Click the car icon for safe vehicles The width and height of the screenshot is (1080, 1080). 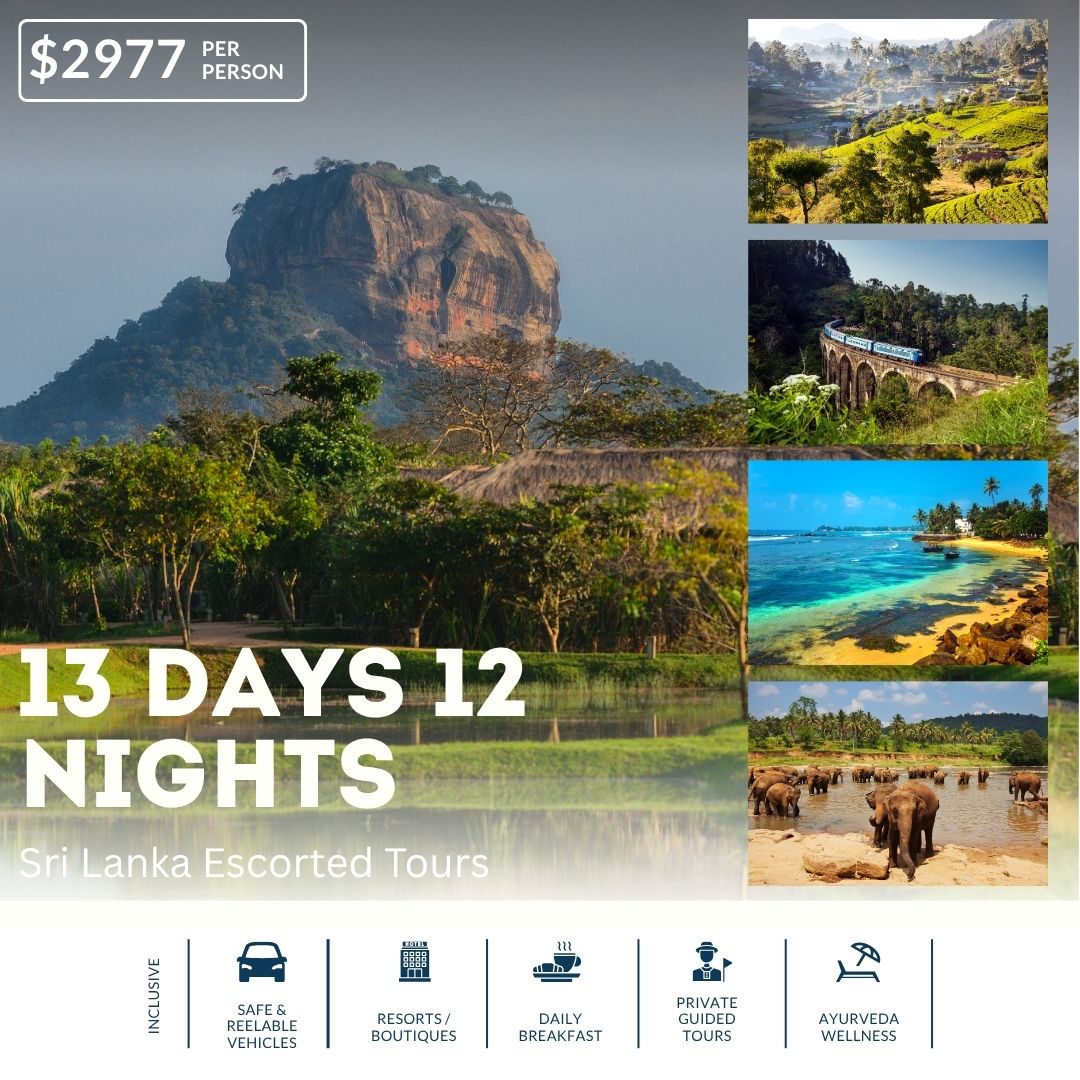pyautogui.click(x=262, y=962)
